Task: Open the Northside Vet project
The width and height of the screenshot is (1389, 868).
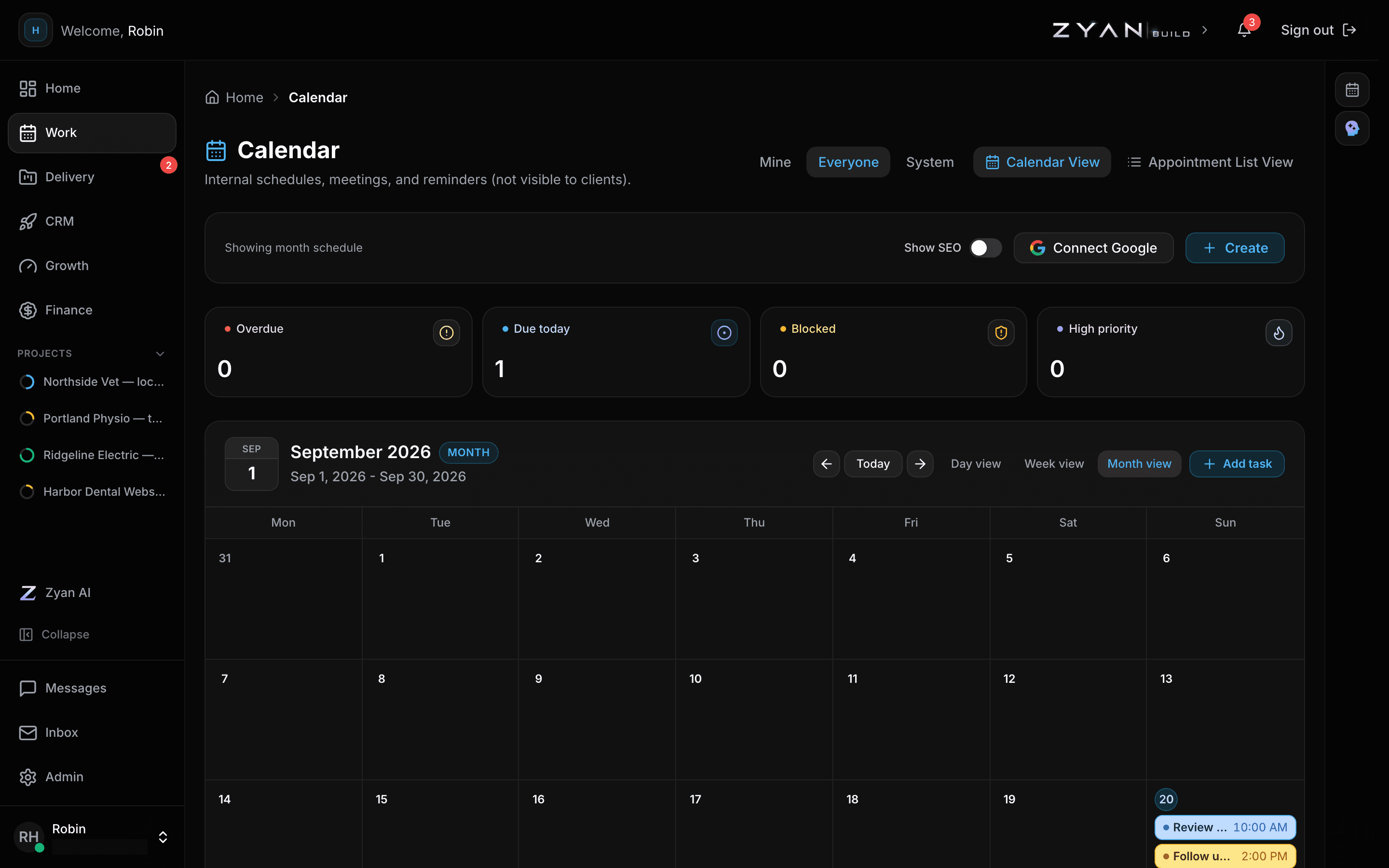Action: [x=93, y=382]
